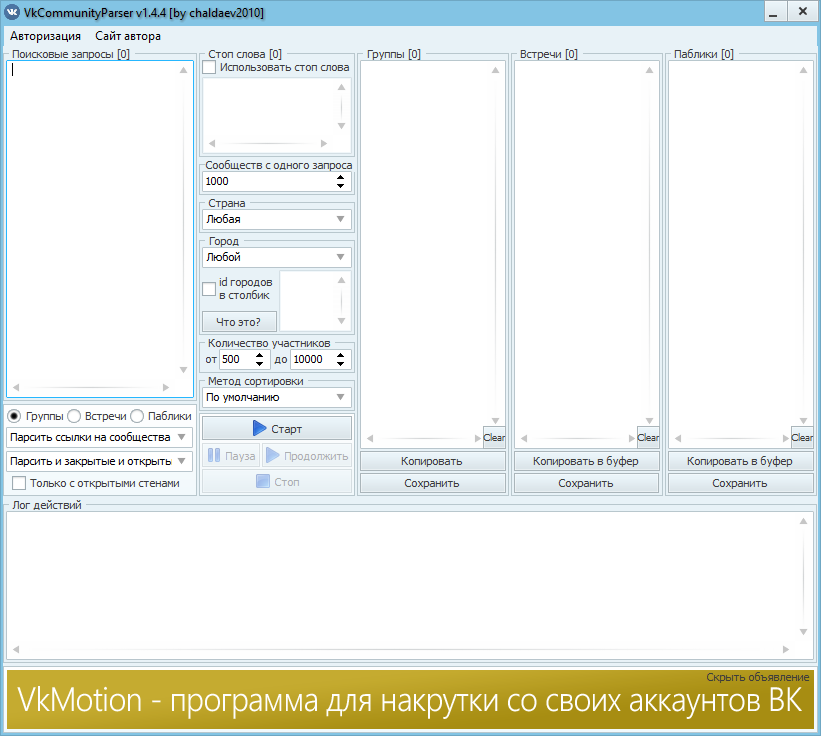The height and width of the screenshot is (736, 821).
Task: Click Копировать under the Группы list
Action: [432, 461]
